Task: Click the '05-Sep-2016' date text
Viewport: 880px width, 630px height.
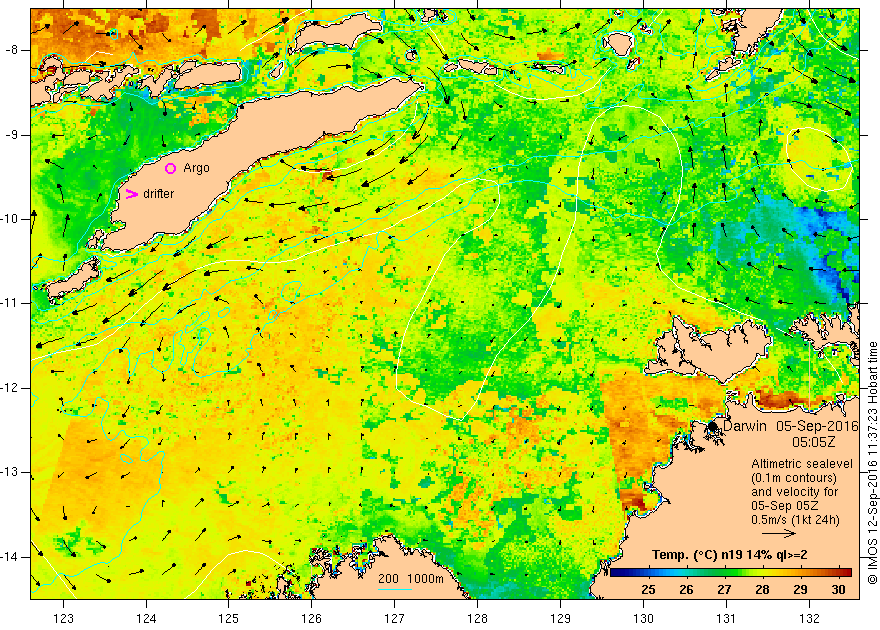Action: [817, 426]
